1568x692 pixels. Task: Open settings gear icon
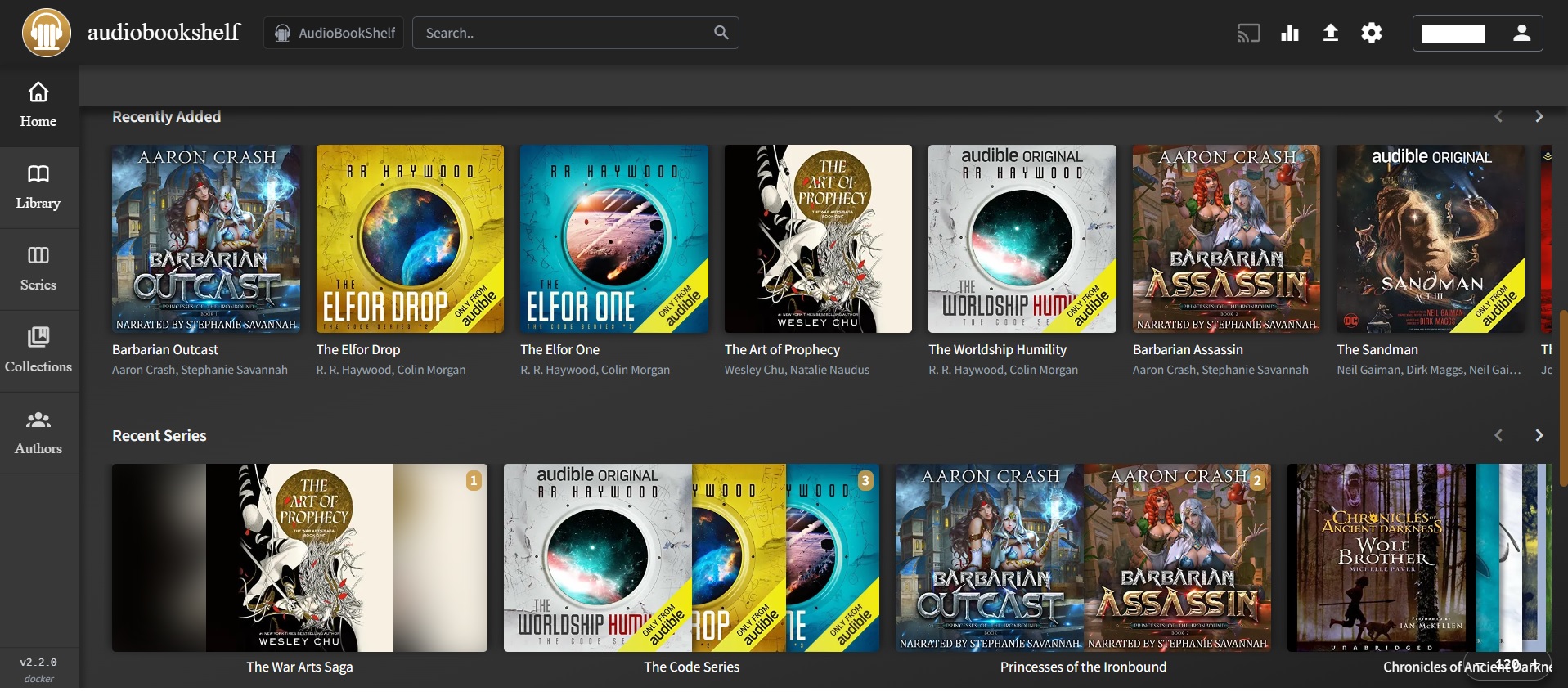click(1372, 33)
